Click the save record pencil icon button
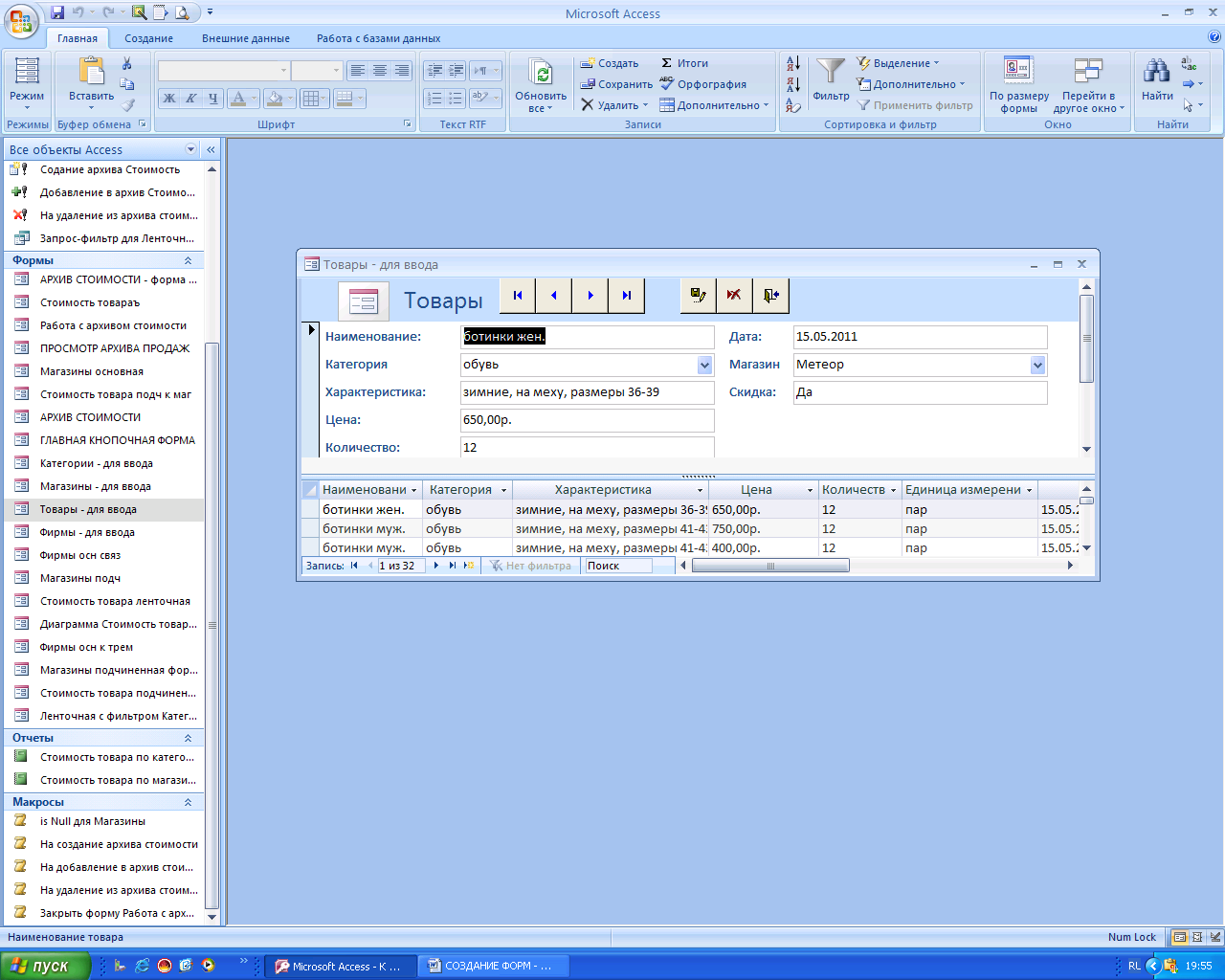The height and width of the screenshot is (980, 1225). (699, 296)
